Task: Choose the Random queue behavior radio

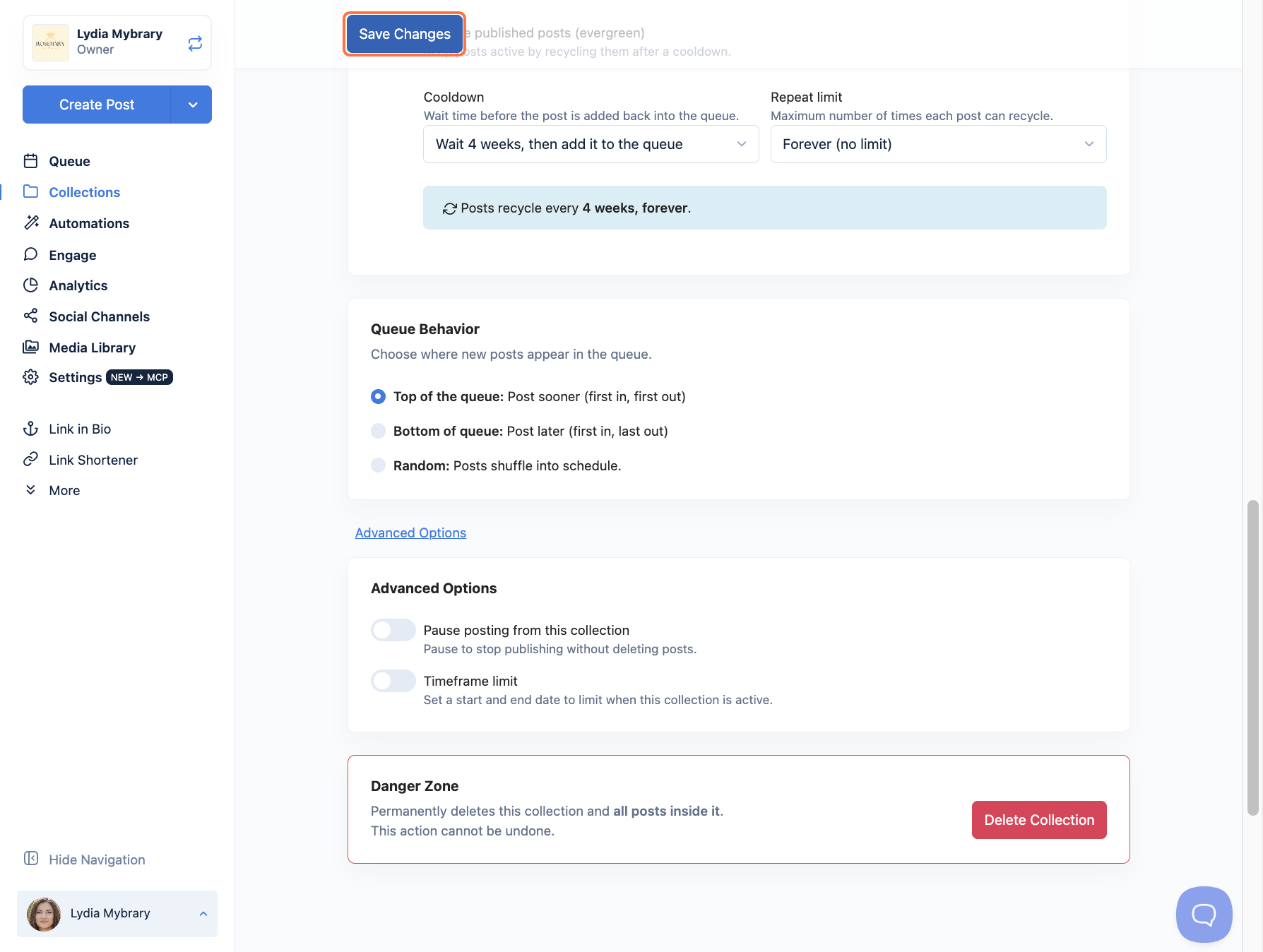Action: click(379, 465)
